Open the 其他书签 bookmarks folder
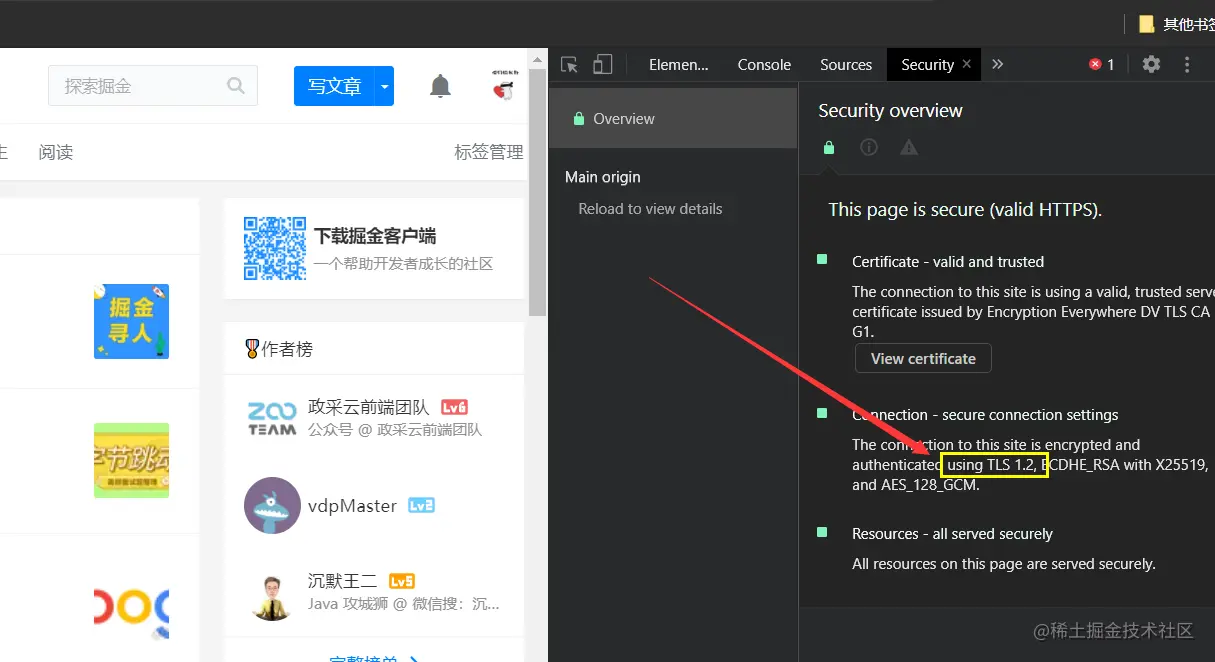The width and height of the screenshot is (1215, 662). (1177, 24)
